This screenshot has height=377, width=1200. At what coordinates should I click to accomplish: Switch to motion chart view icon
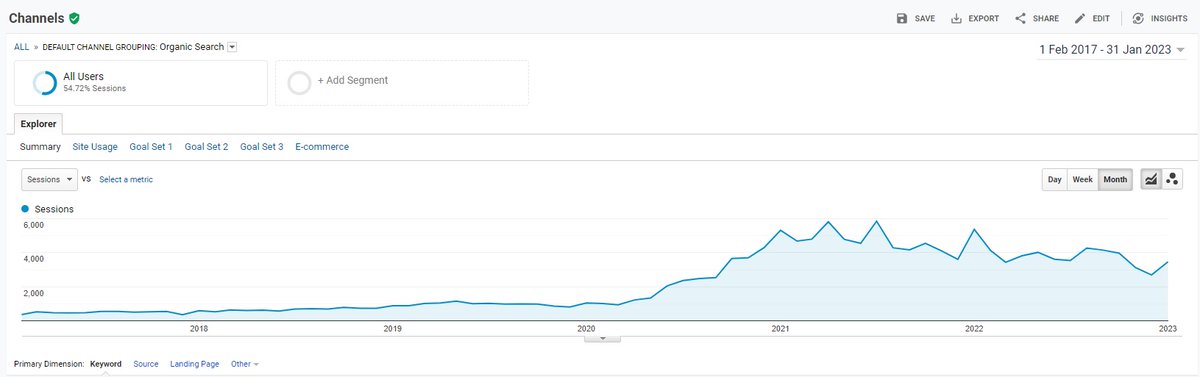coord(1172,179)
